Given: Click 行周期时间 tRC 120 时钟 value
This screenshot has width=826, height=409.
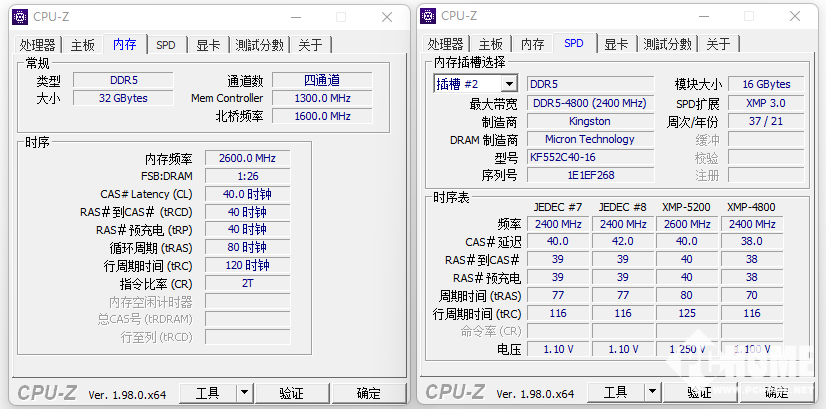Looking at the screenshot, I should click(x=248, y=265).
